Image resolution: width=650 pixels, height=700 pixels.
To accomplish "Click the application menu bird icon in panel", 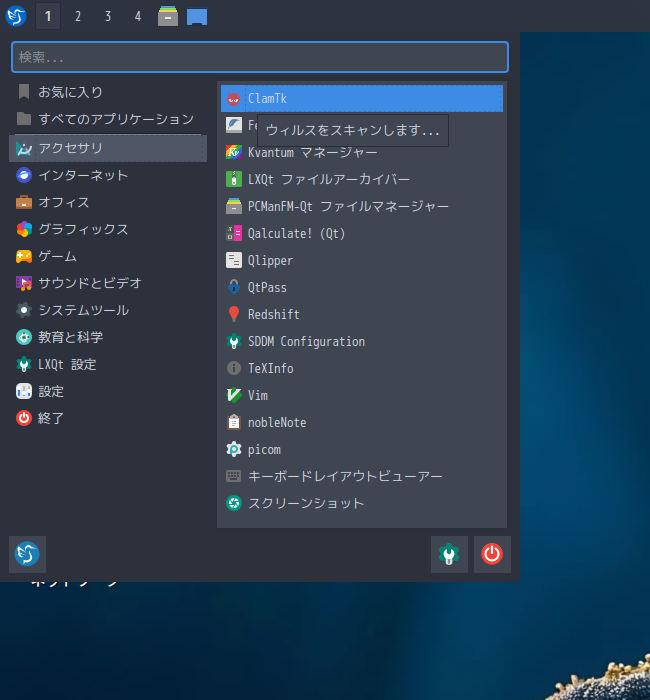I will point(16,16).
